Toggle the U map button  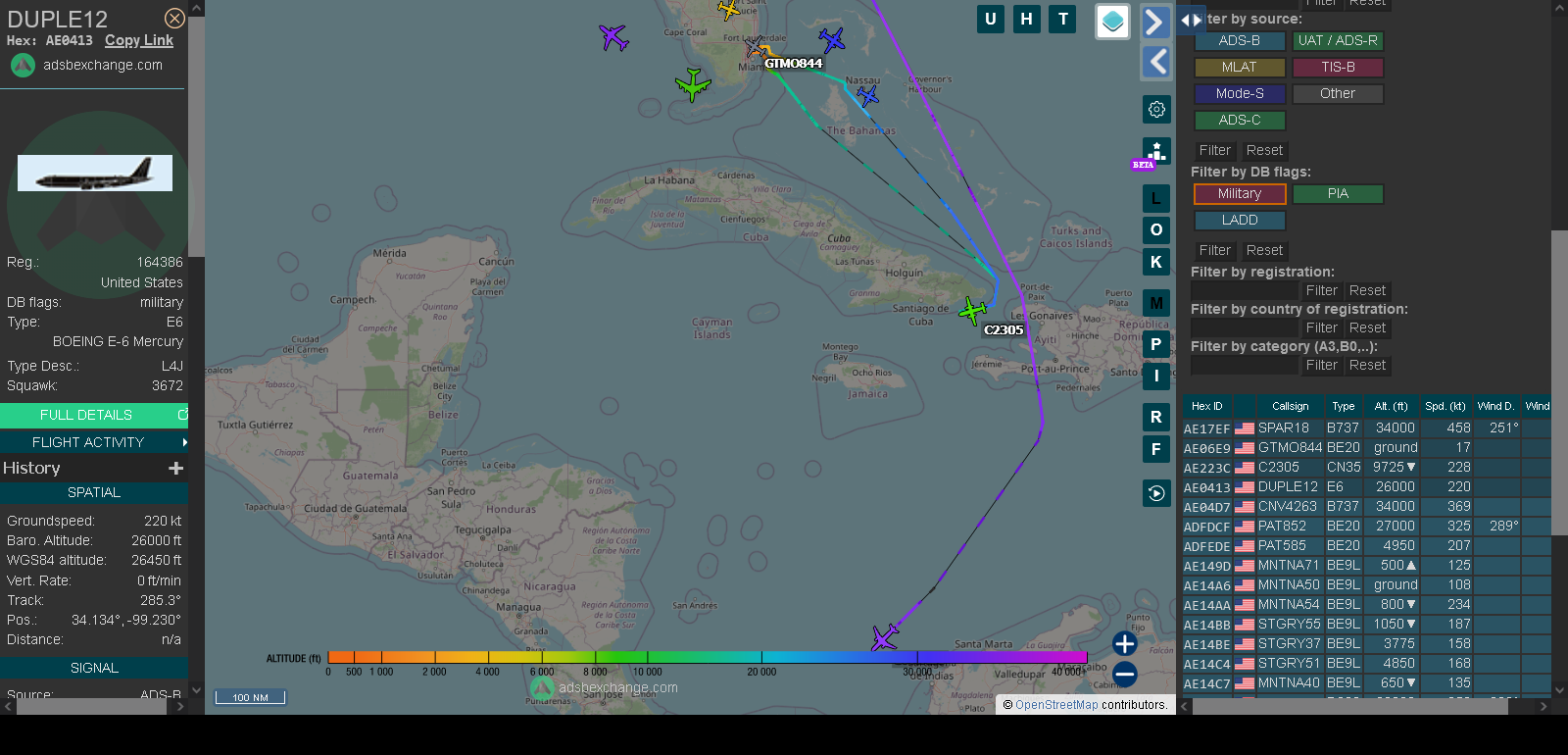pyautogui.click(x=991, y=19)
